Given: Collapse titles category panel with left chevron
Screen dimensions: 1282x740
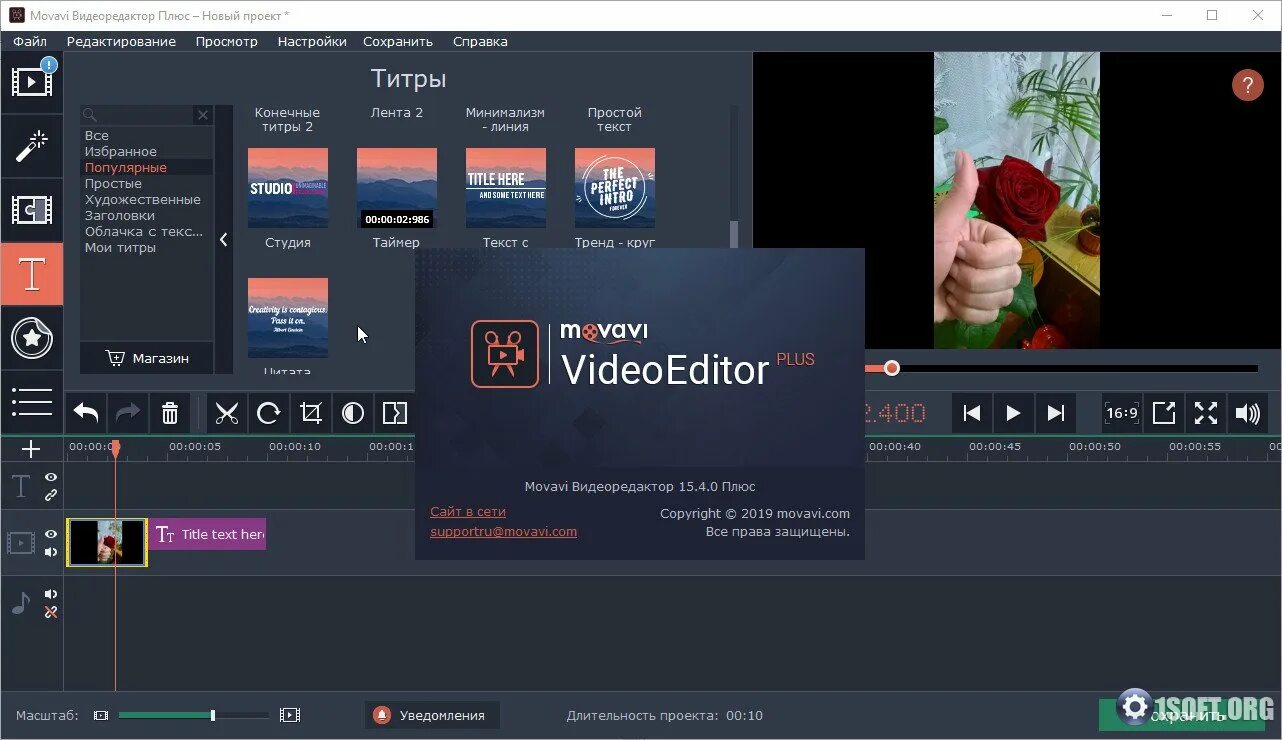Looking at the screenshot, I should 223,240.
